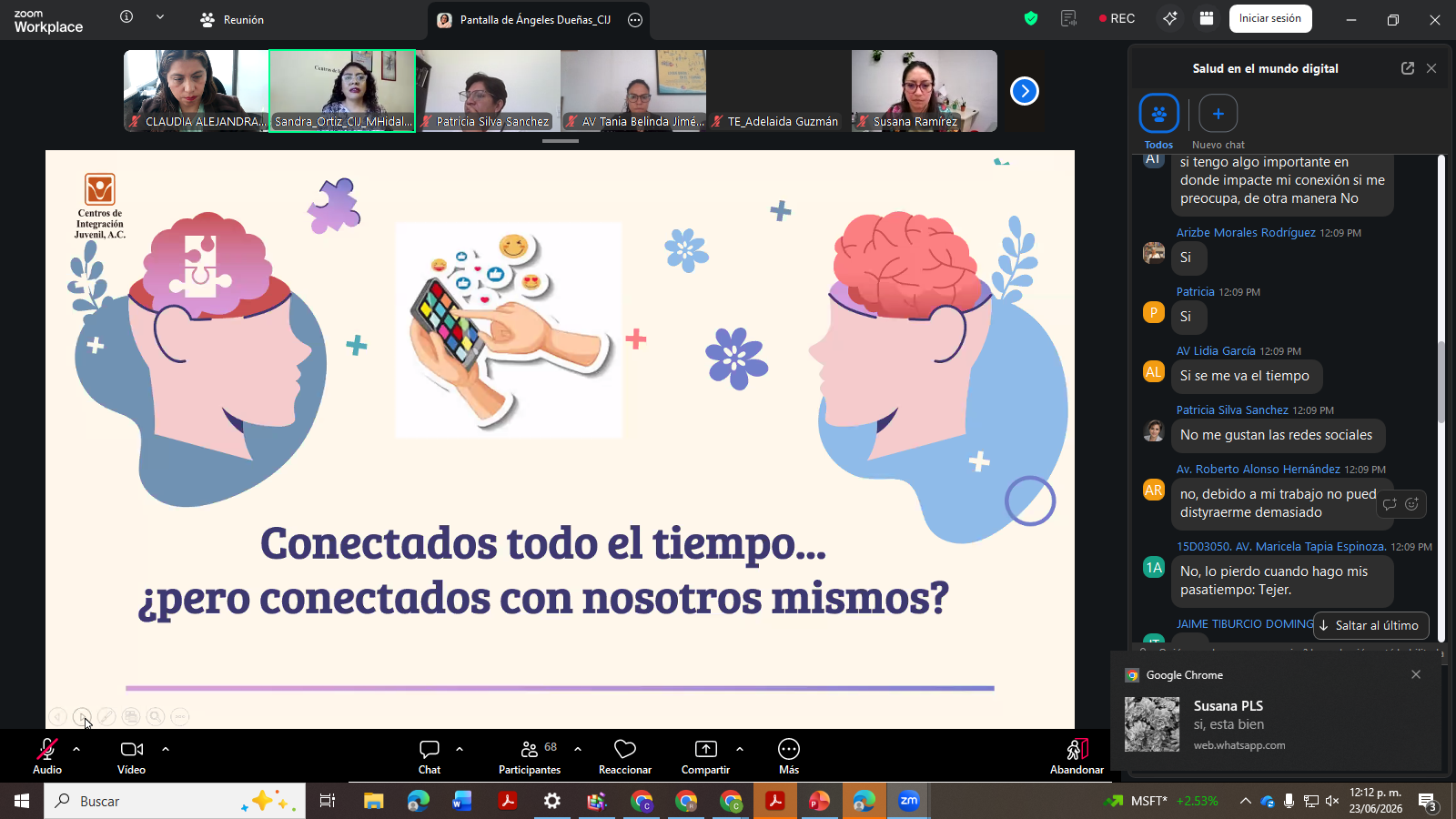Image resolution: width=1456 pixels, height=819 pixels.
Task: Select TE_Adelaida Guzmán participant tile
Action: pos(779,91)
